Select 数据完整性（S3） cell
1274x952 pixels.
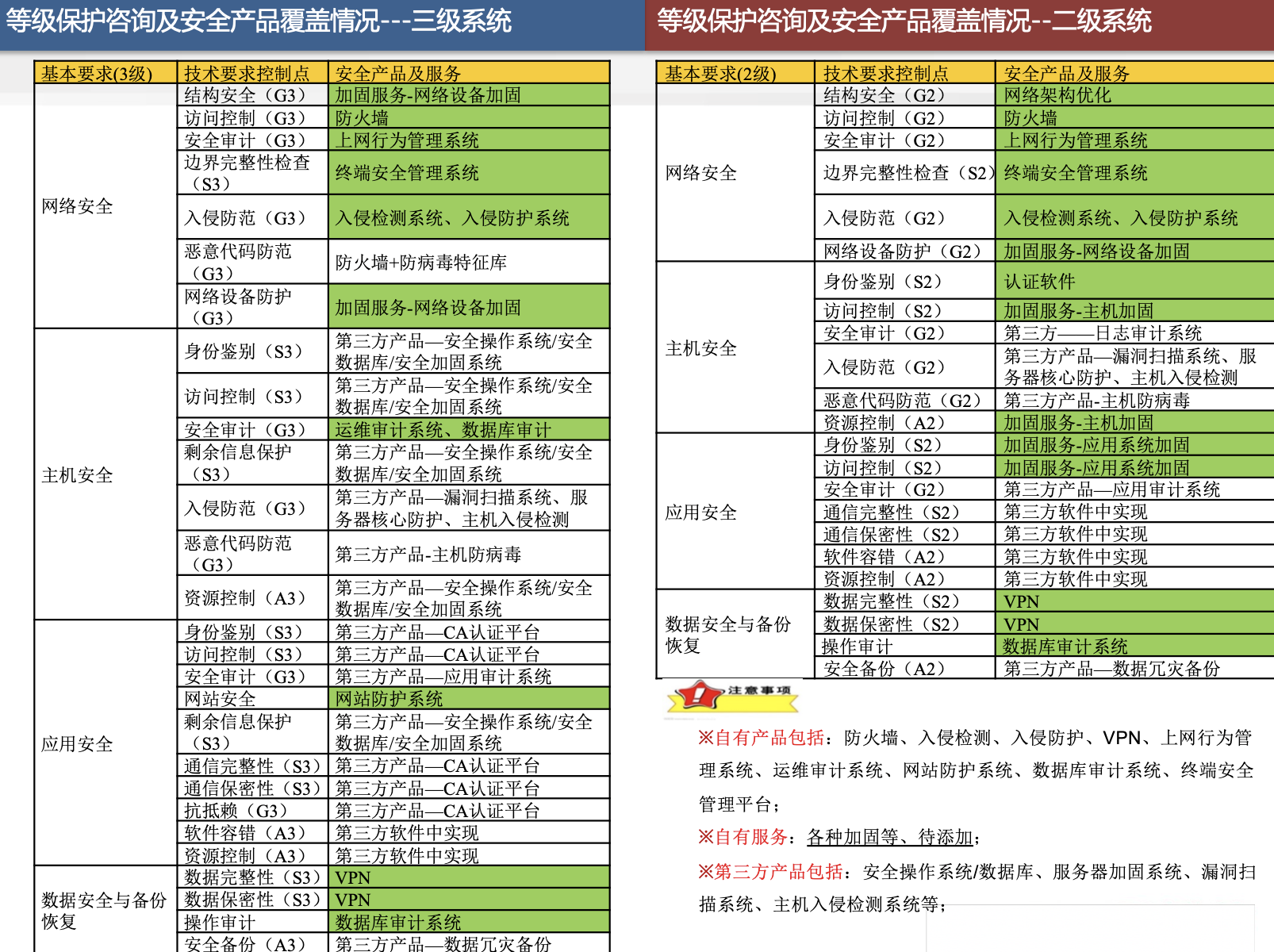(252, 877)
